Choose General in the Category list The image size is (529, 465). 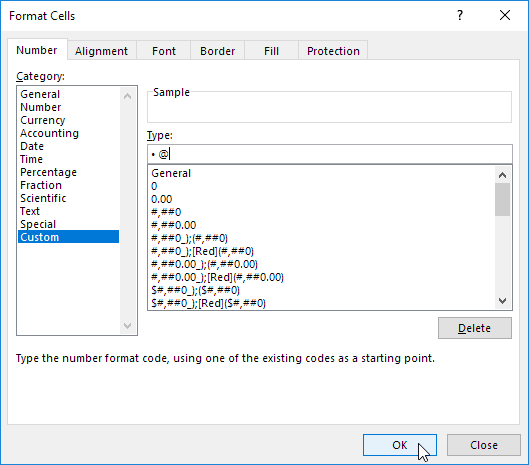[68, 94]
